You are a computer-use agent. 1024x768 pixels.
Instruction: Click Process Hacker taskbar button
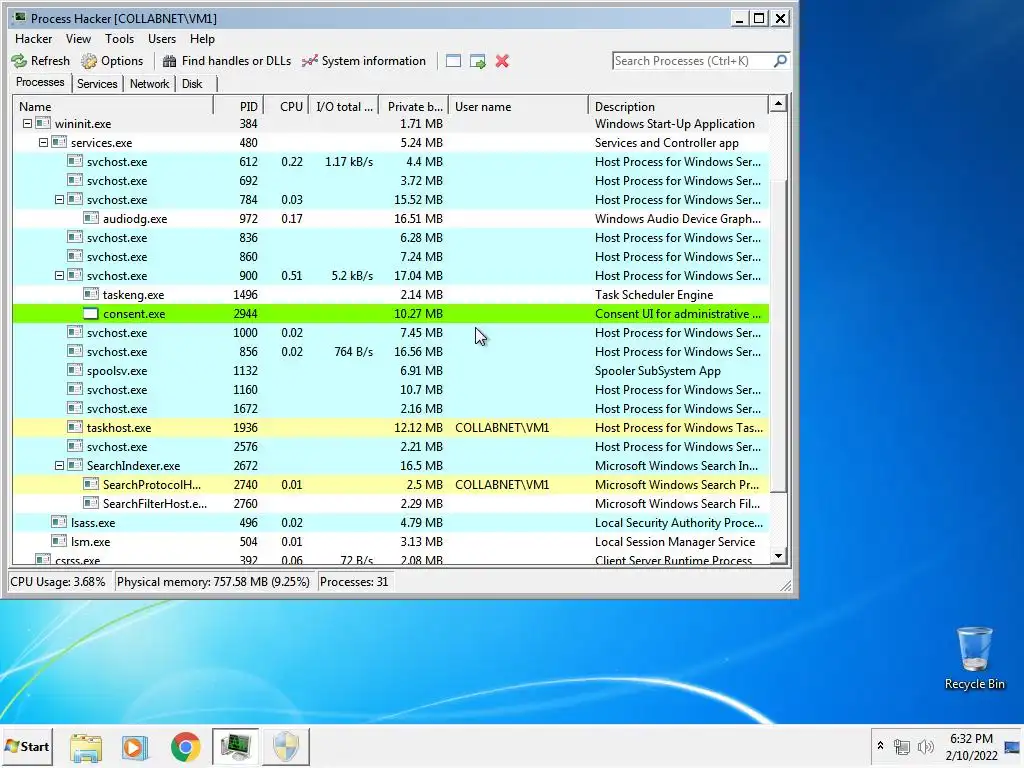235,746
